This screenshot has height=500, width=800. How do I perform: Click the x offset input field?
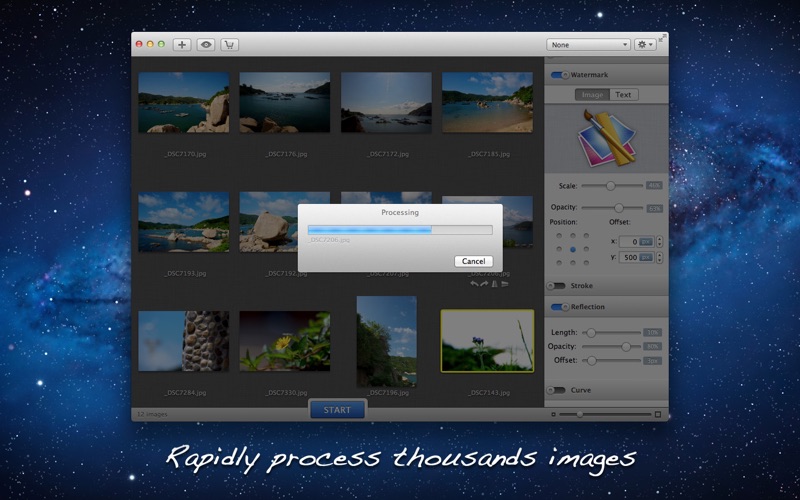click(636, 242)
